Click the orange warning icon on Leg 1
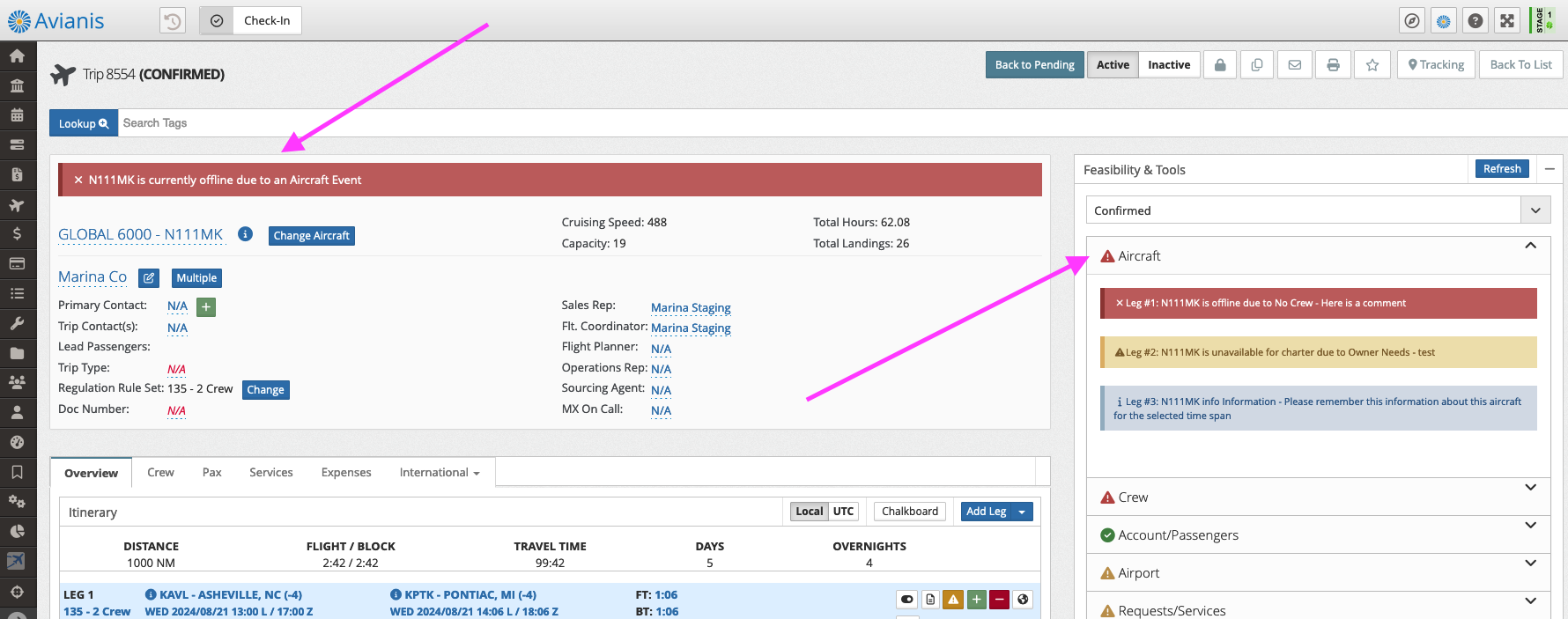Screen dimensions: 1568x619 (x=953, y=600)
